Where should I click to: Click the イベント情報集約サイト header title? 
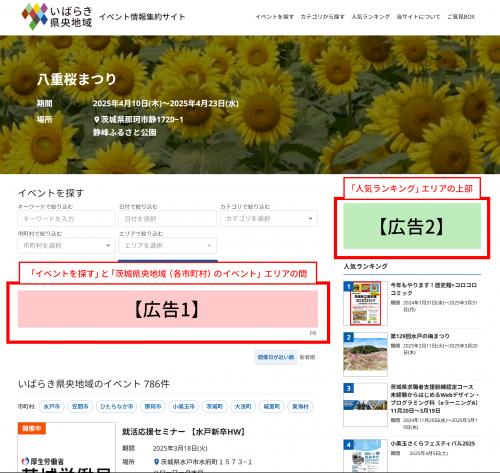(142, 17)
